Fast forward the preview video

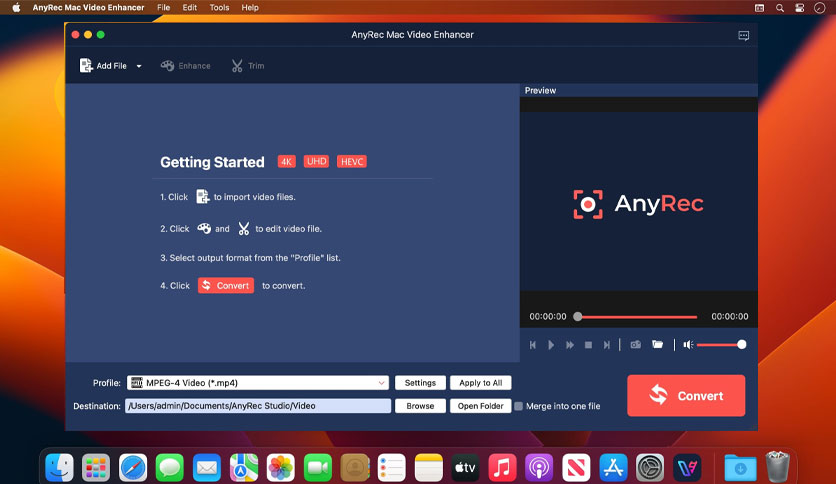coord(569,345)
